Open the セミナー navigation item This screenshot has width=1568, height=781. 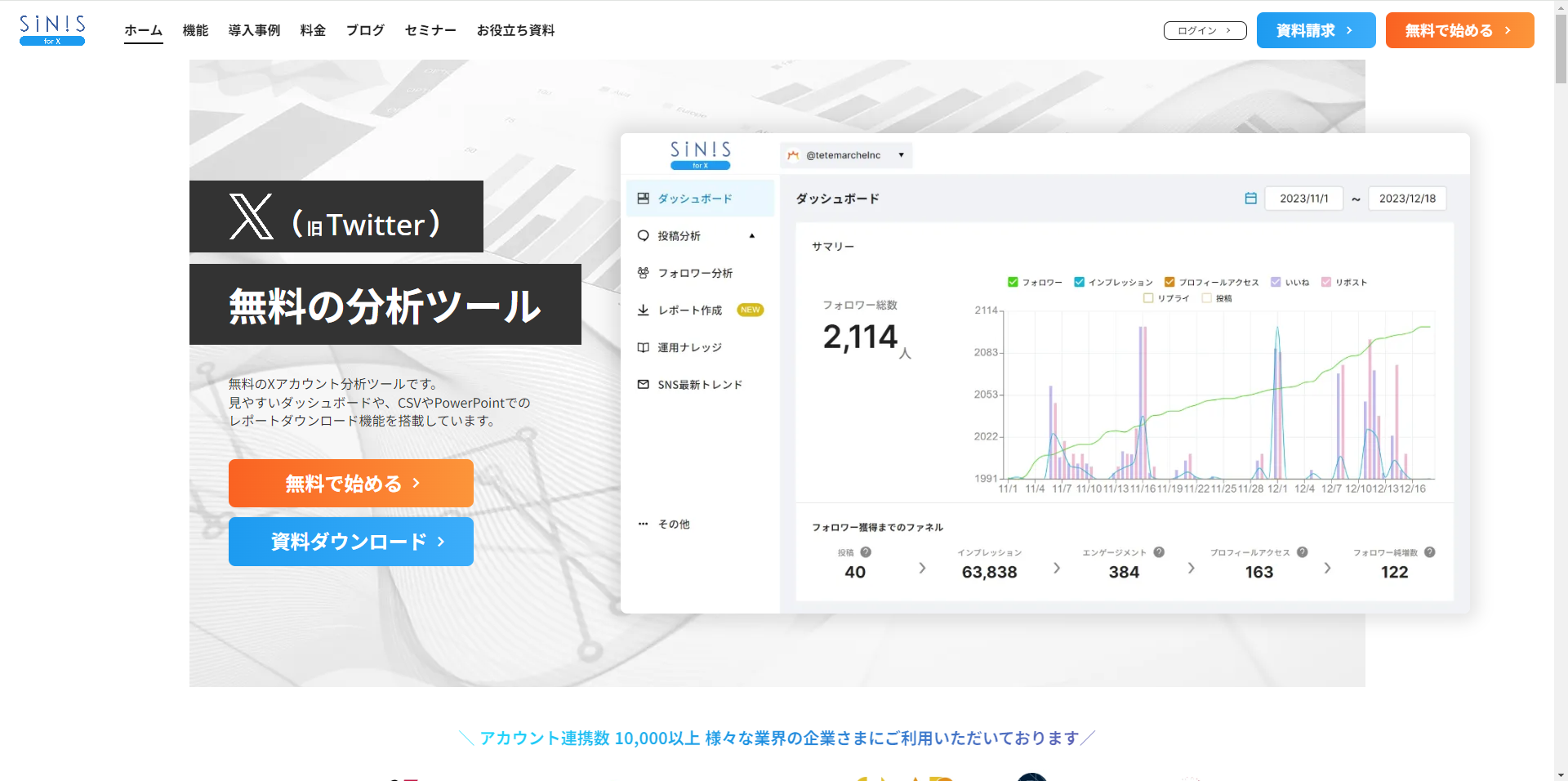(x=430, y=30)
